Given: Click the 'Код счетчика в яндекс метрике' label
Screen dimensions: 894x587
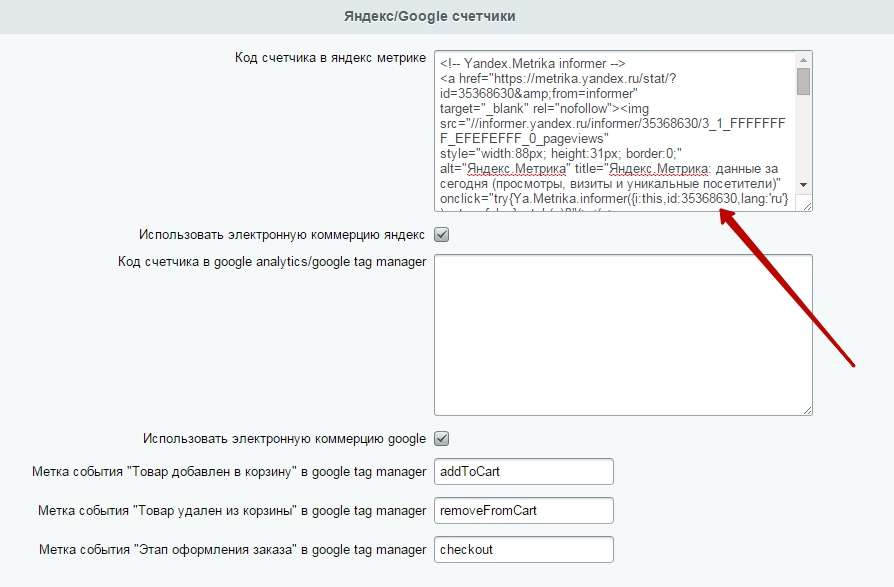Looking at the screenshot, I should pos(330,58).
